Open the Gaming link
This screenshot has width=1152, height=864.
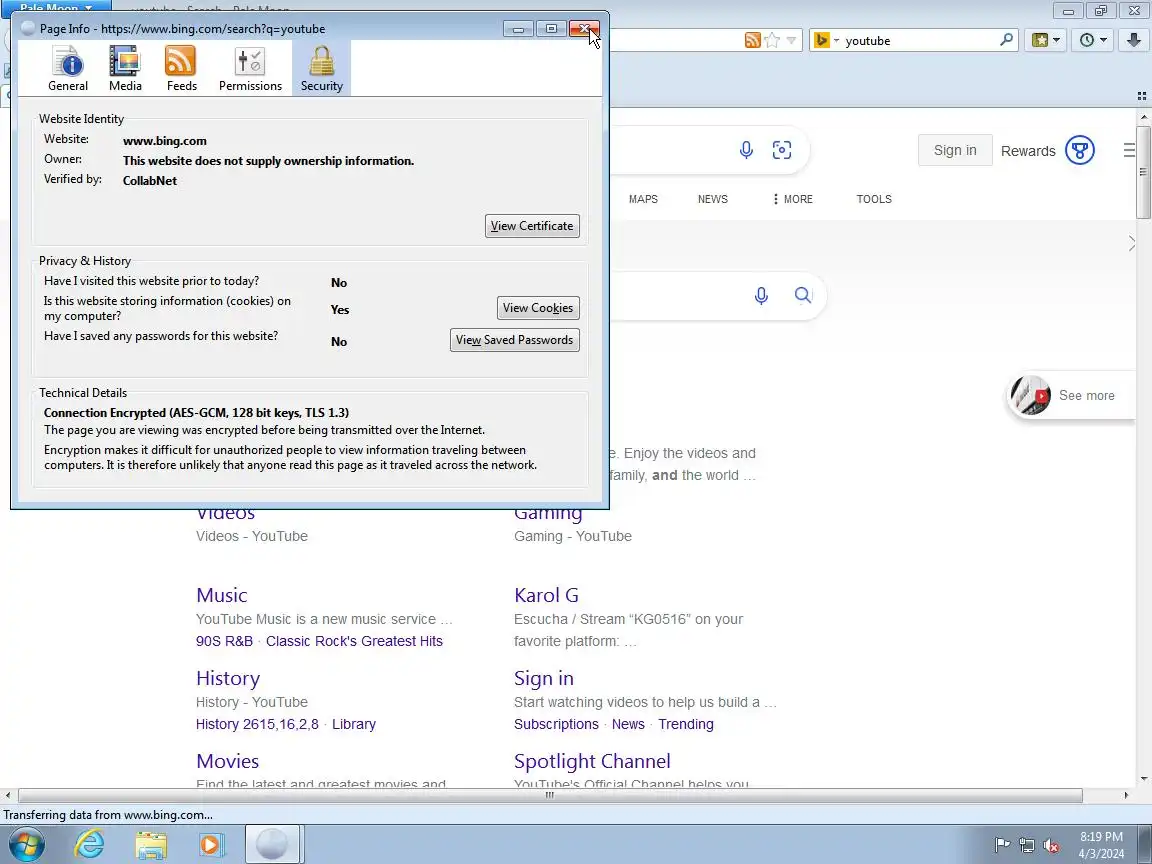point(548,512)
